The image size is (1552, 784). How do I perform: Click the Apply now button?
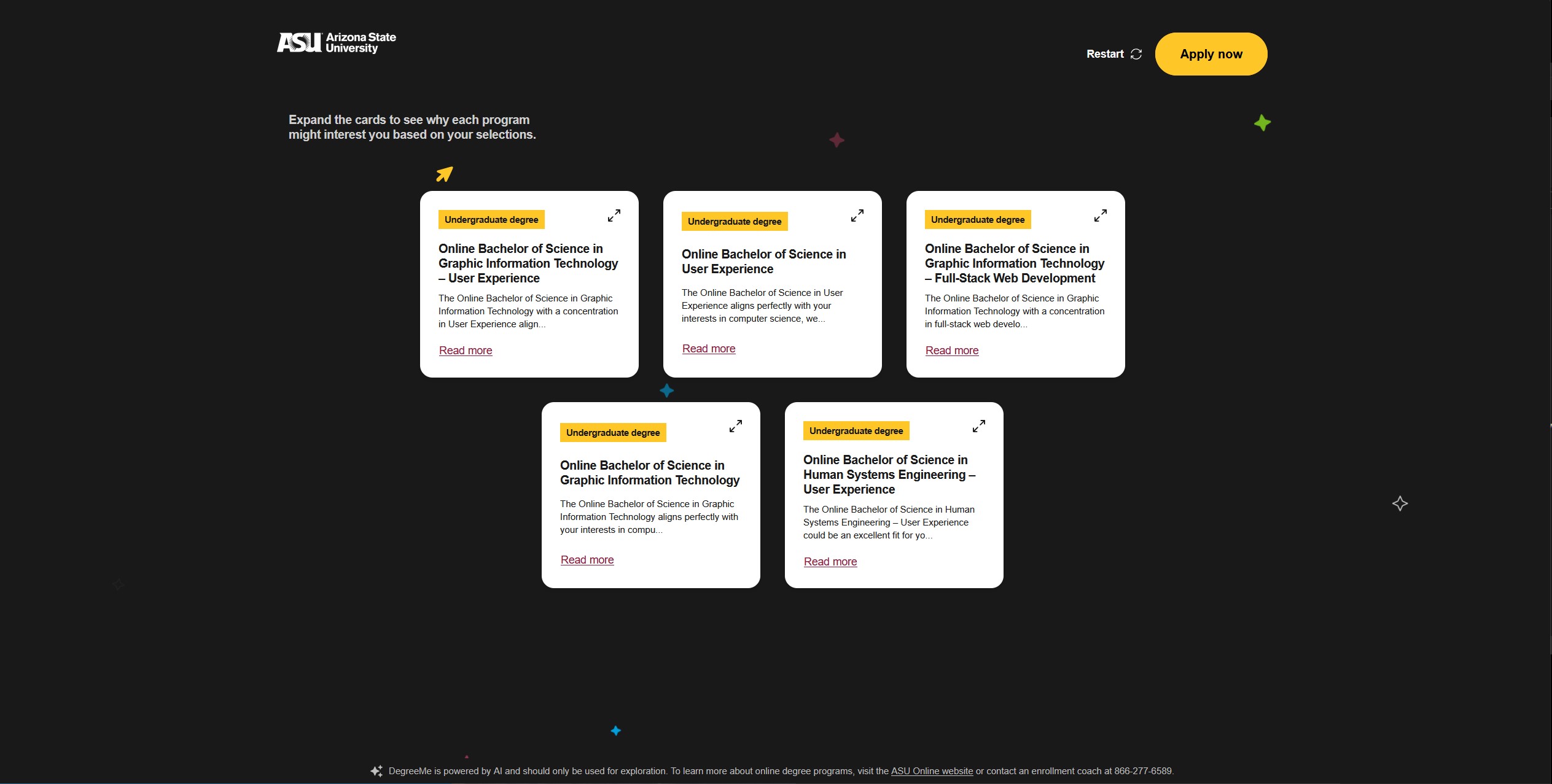pos(1211,54)
